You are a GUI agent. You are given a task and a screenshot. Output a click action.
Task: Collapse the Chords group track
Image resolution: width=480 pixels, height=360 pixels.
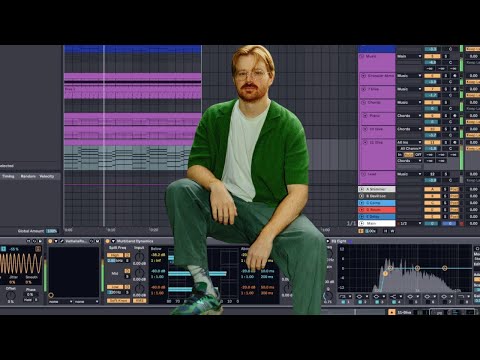click(x=362, y=103)
